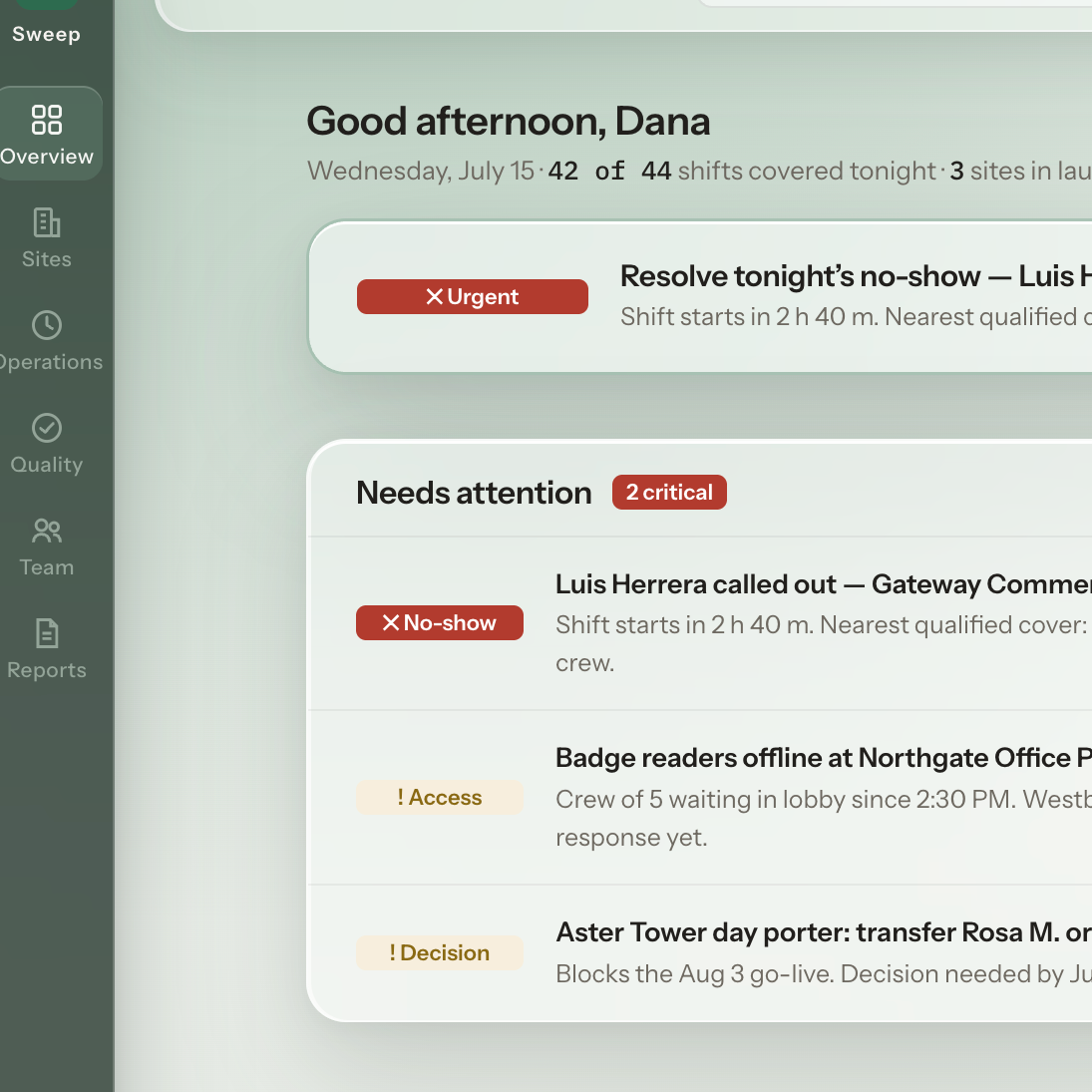
Task: Click the Decision warning tag
Action: tap(440, 952)
